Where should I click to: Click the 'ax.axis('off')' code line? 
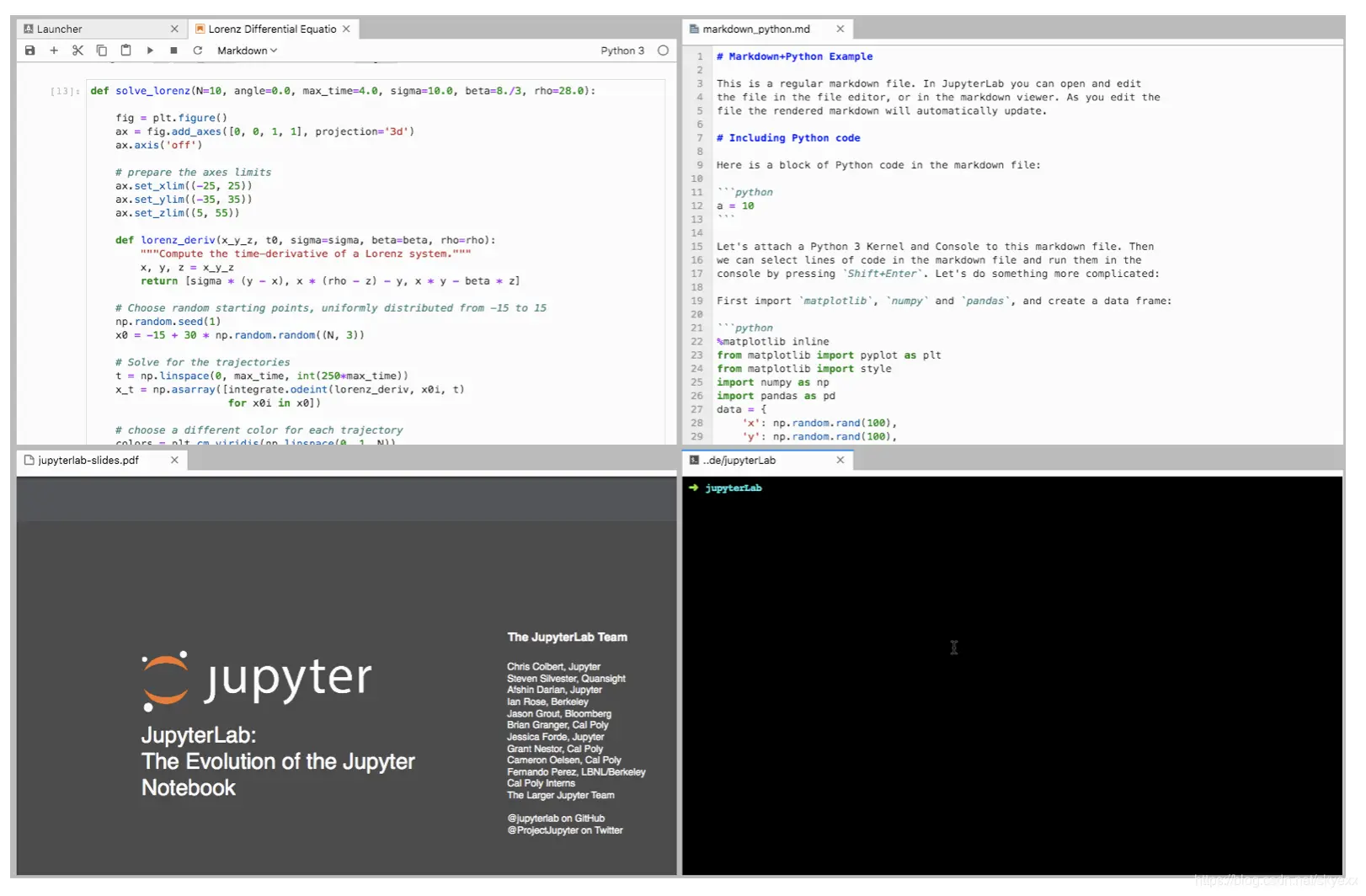(159, 145)
